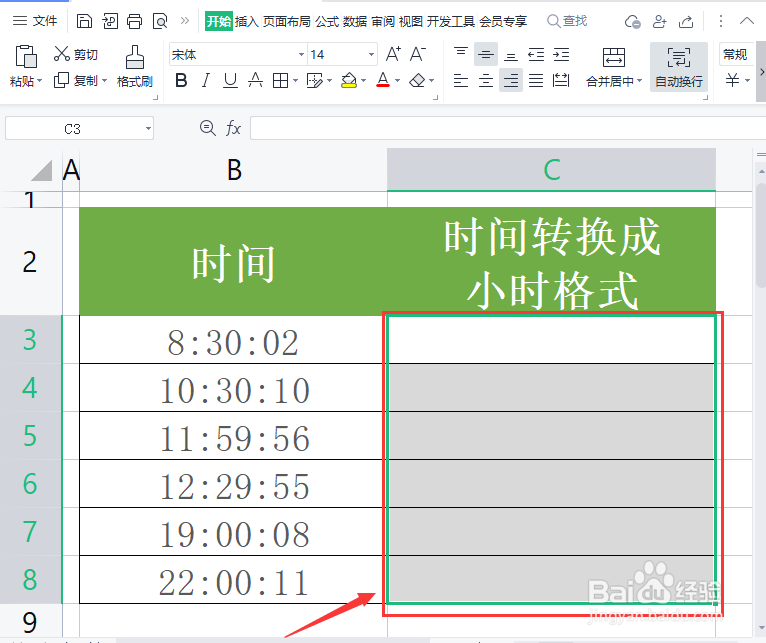This screenshot has height=643, width=766.
Task: Switch to 审阅 Review tab
Action: coord(383,21)
